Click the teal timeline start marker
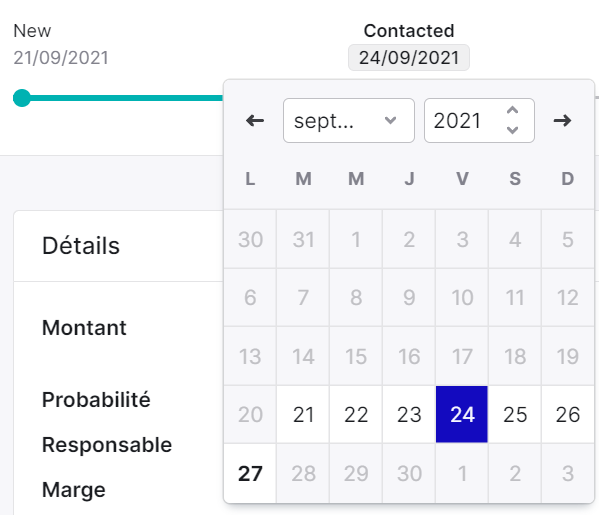Image resolution: width=599 pixels, height=515 pixels. (22, 98)
